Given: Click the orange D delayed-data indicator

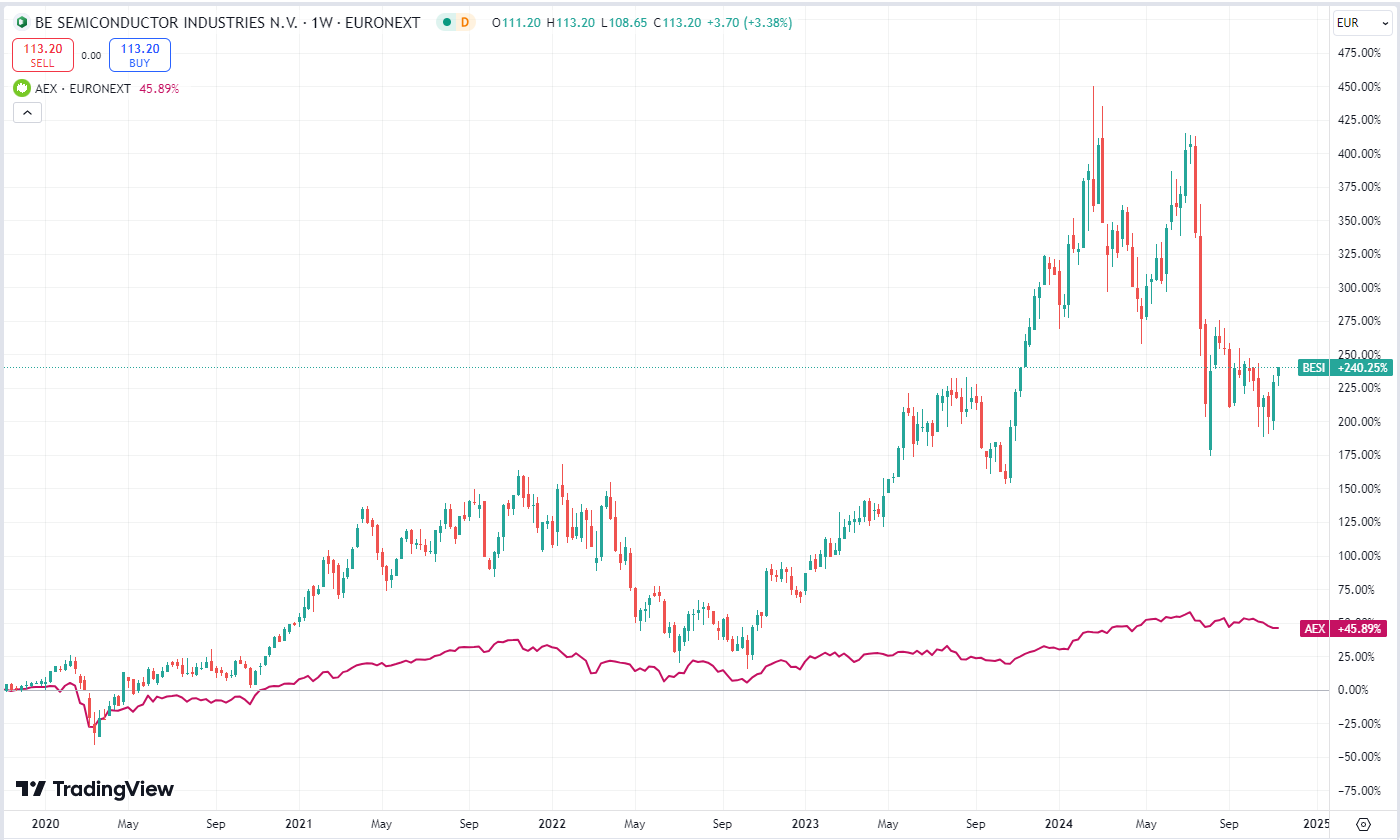Looking at the screenshot, I should pyautogui.click(x=463, y=22).
